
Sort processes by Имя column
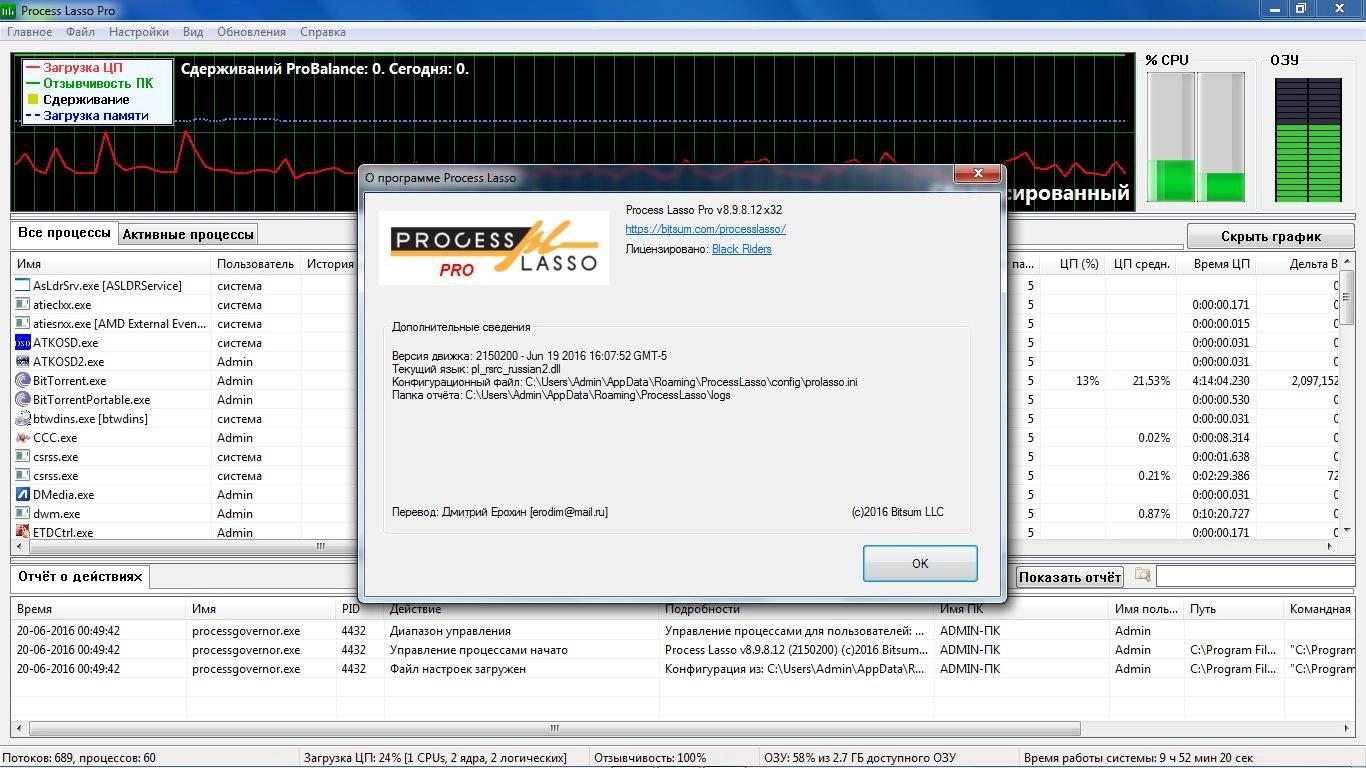112,264
